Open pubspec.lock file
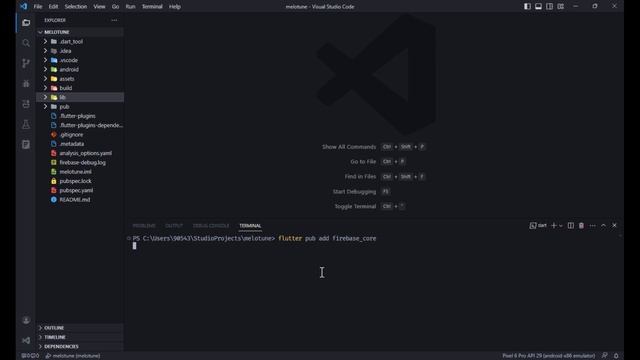The image size is (640, 360). tap(80, 181)
